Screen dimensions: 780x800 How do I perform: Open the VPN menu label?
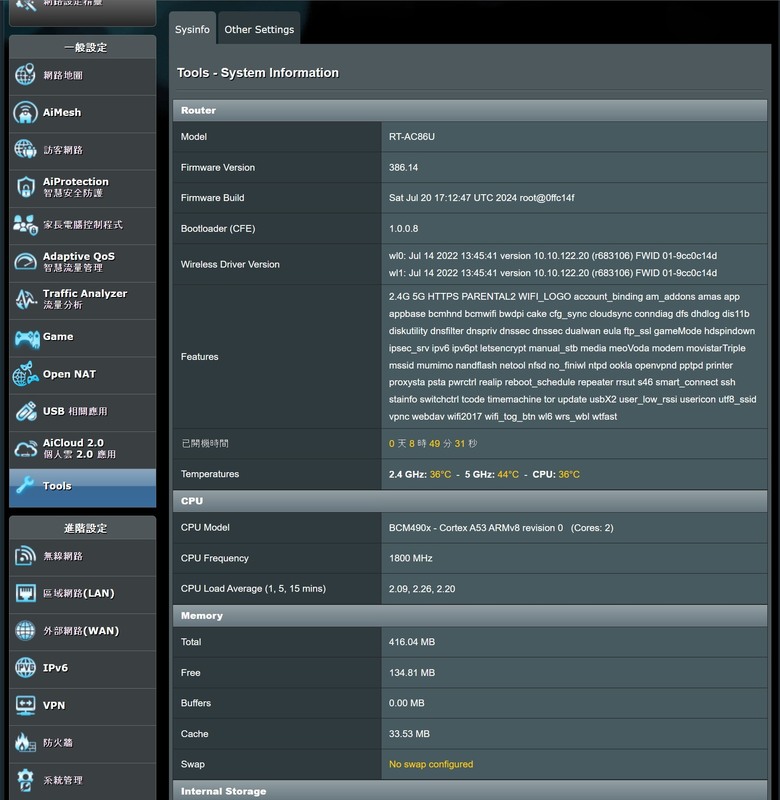(54, 705)
